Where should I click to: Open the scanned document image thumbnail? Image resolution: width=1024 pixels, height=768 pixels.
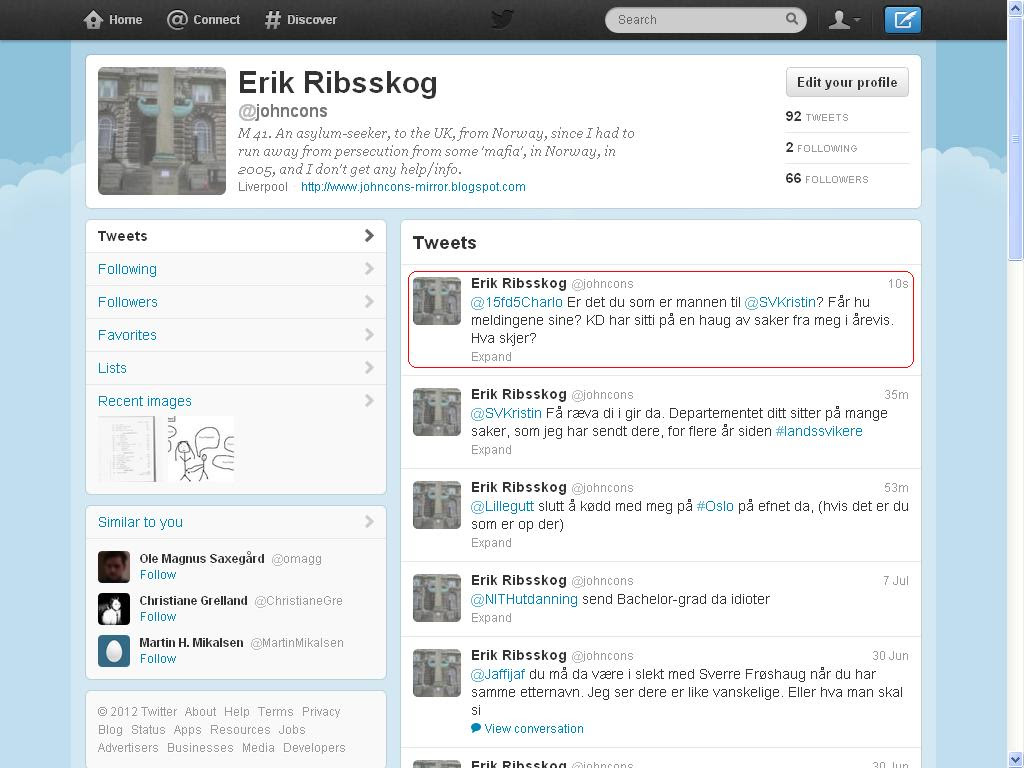(129, 449)
